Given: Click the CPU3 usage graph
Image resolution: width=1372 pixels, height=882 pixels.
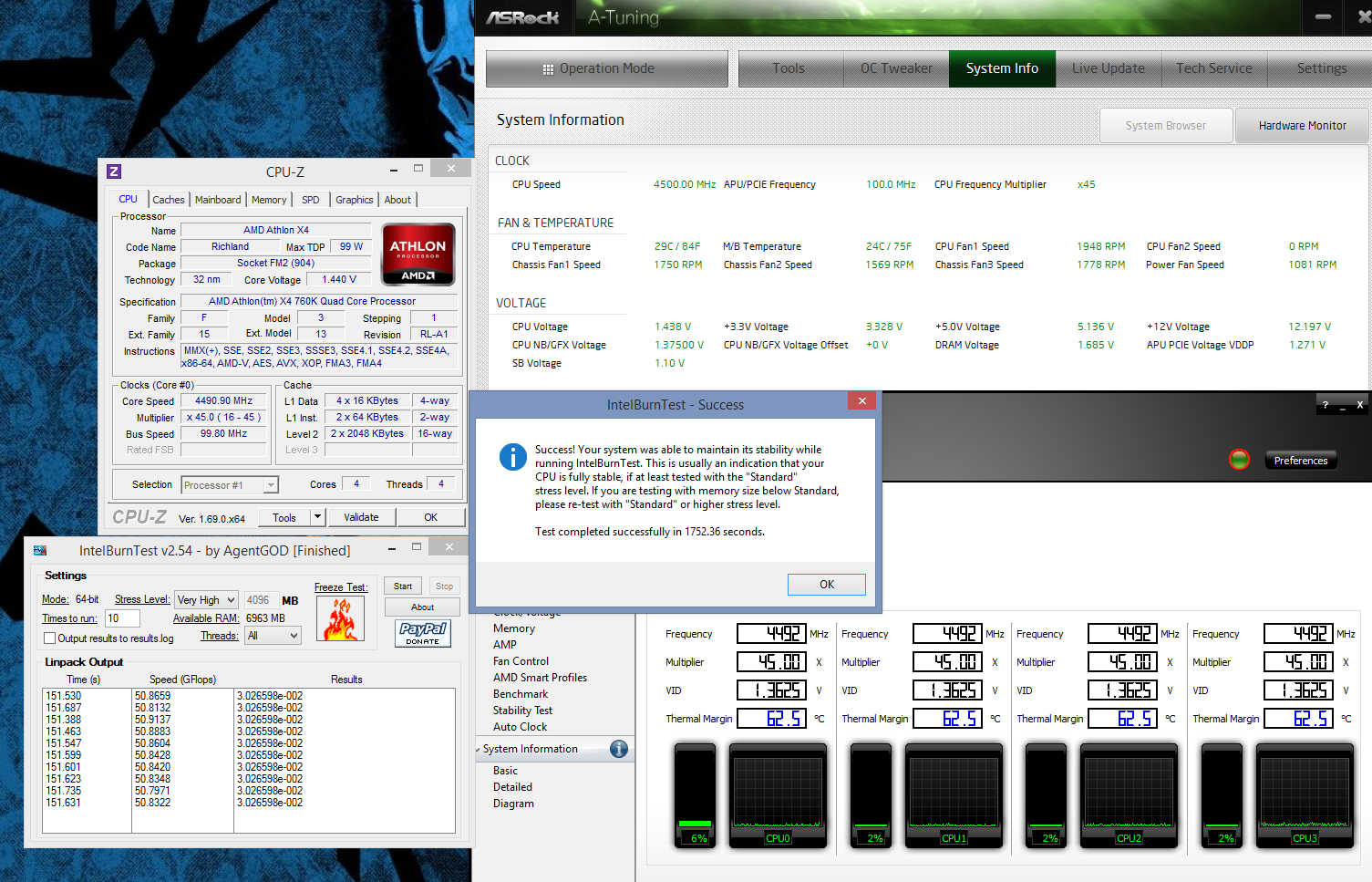Looking at the screenshot, I should click(1305, 795).
